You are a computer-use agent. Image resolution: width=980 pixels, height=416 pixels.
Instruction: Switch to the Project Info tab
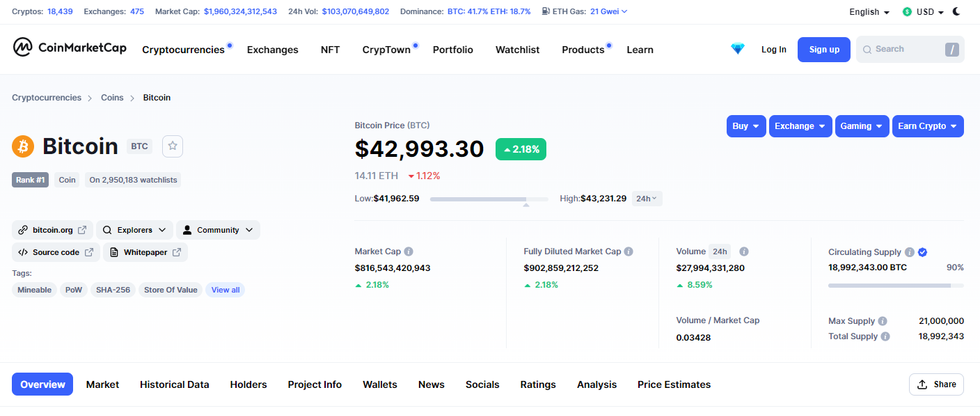pos(314,385)
